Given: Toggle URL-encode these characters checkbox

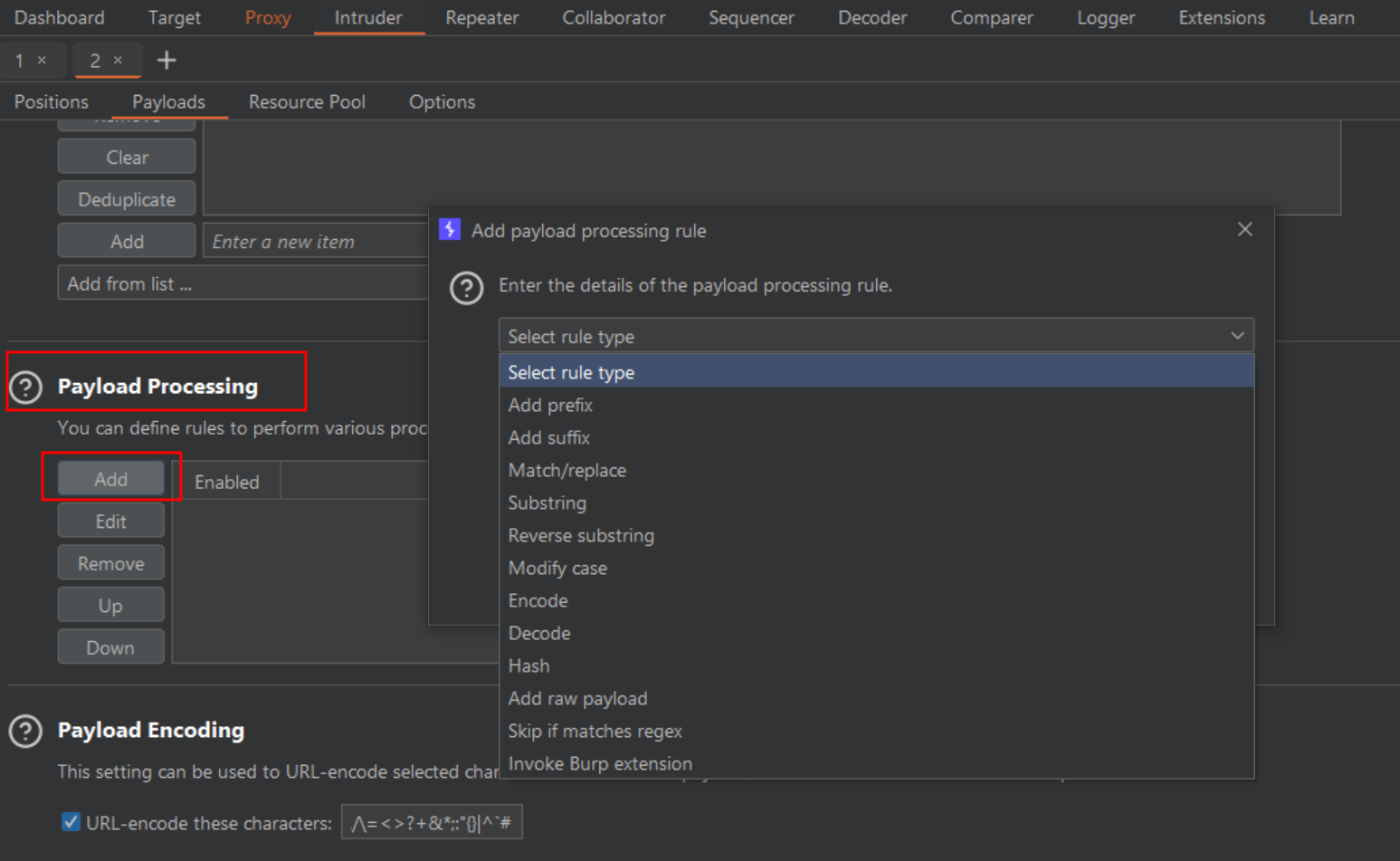Looking at the screenshot, I should [71, 822].
